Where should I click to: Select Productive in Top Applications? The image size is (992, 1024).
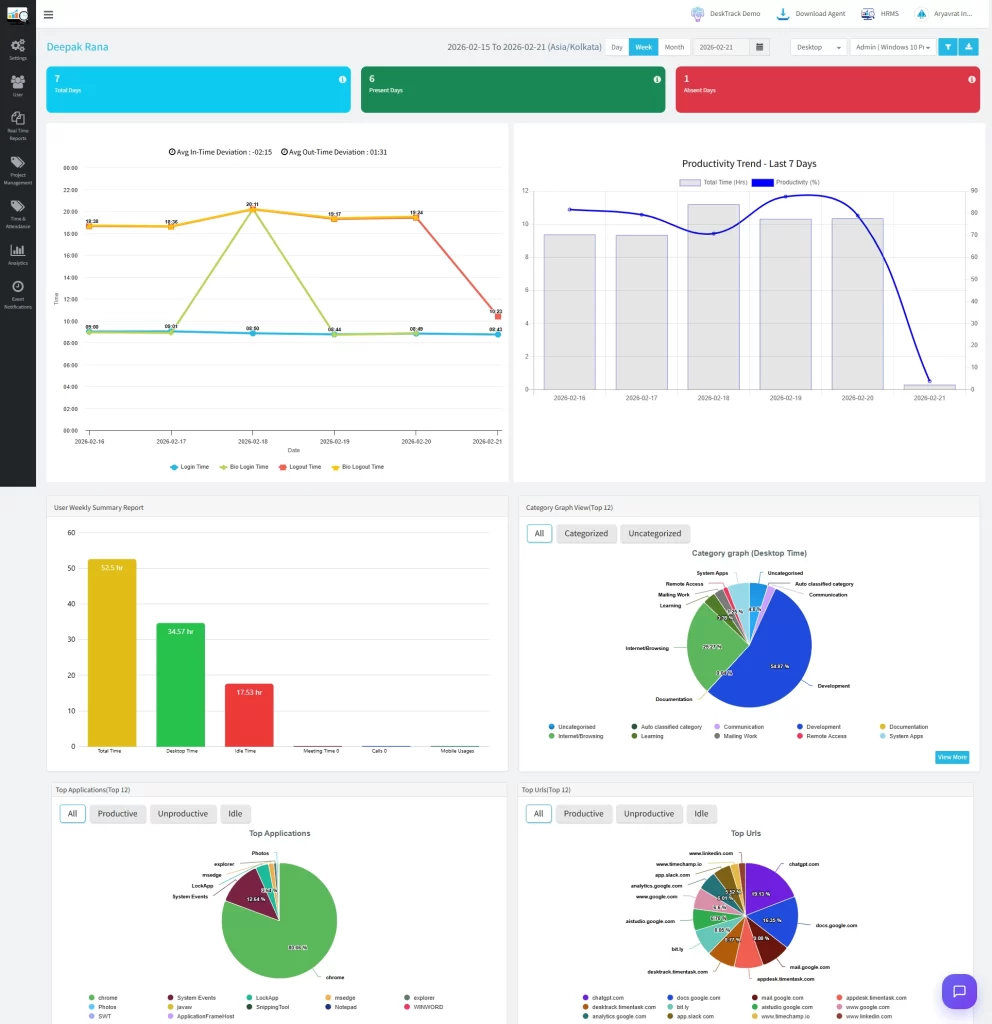118,814
